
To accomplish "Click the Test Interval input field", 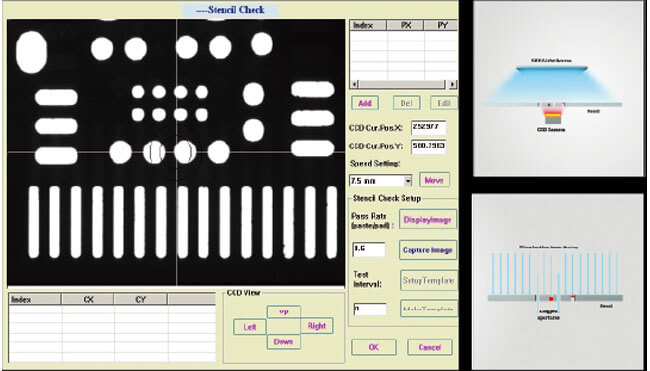I will 369,309.
